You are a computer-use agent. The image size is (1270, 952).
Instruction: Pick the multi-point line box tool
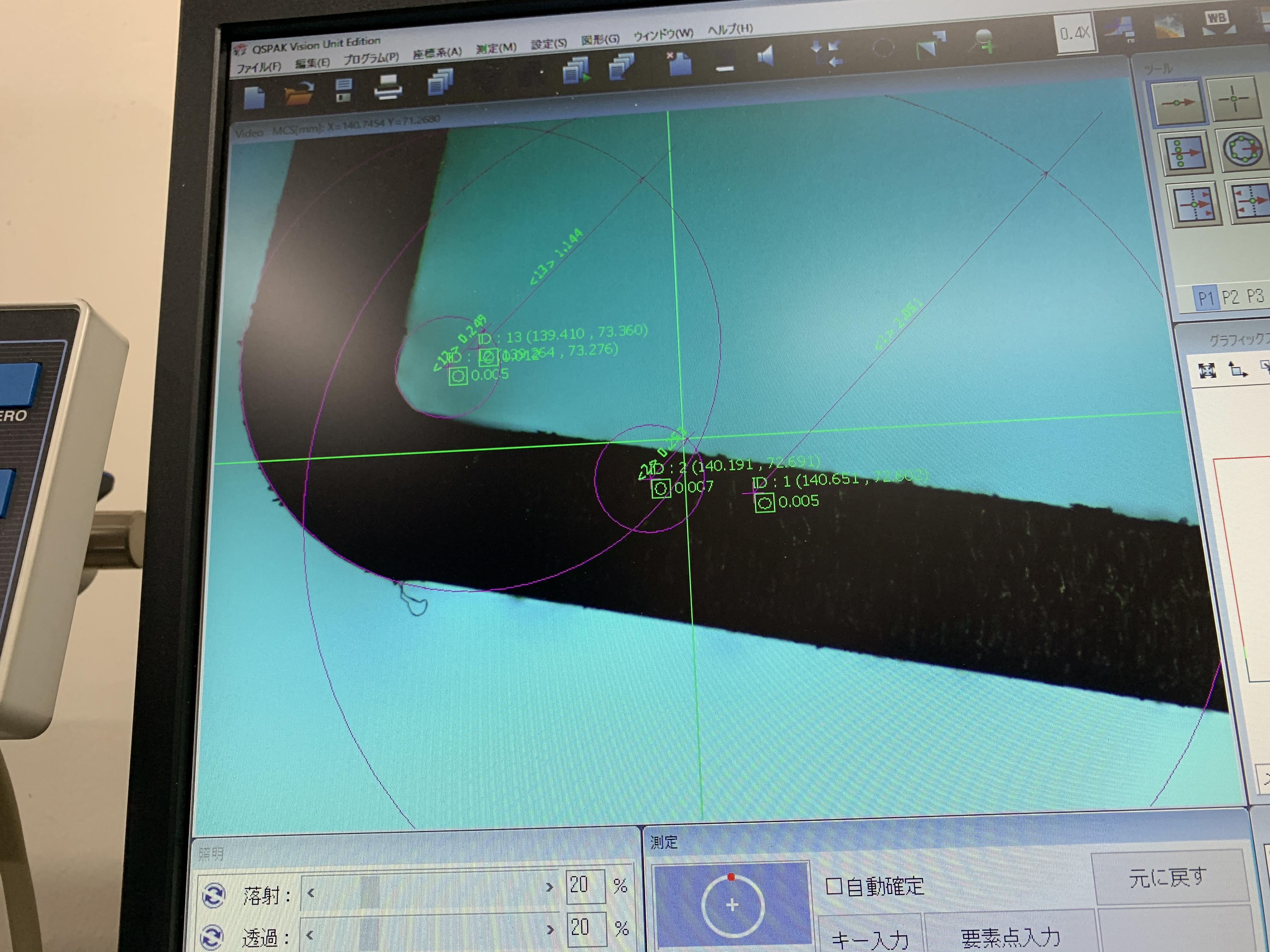[1185, 153]
